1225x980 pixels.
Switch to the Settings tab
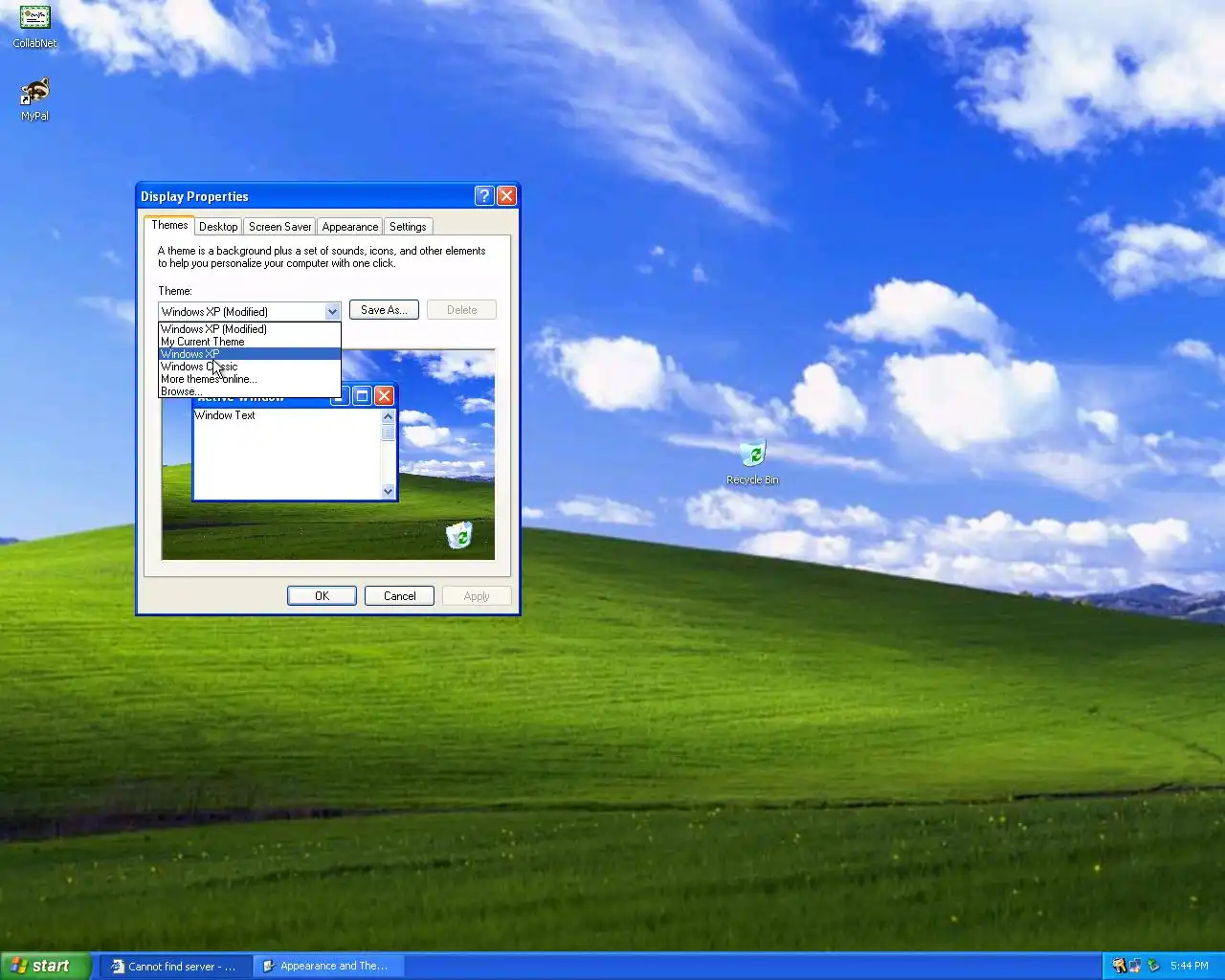tap(408, 227)
